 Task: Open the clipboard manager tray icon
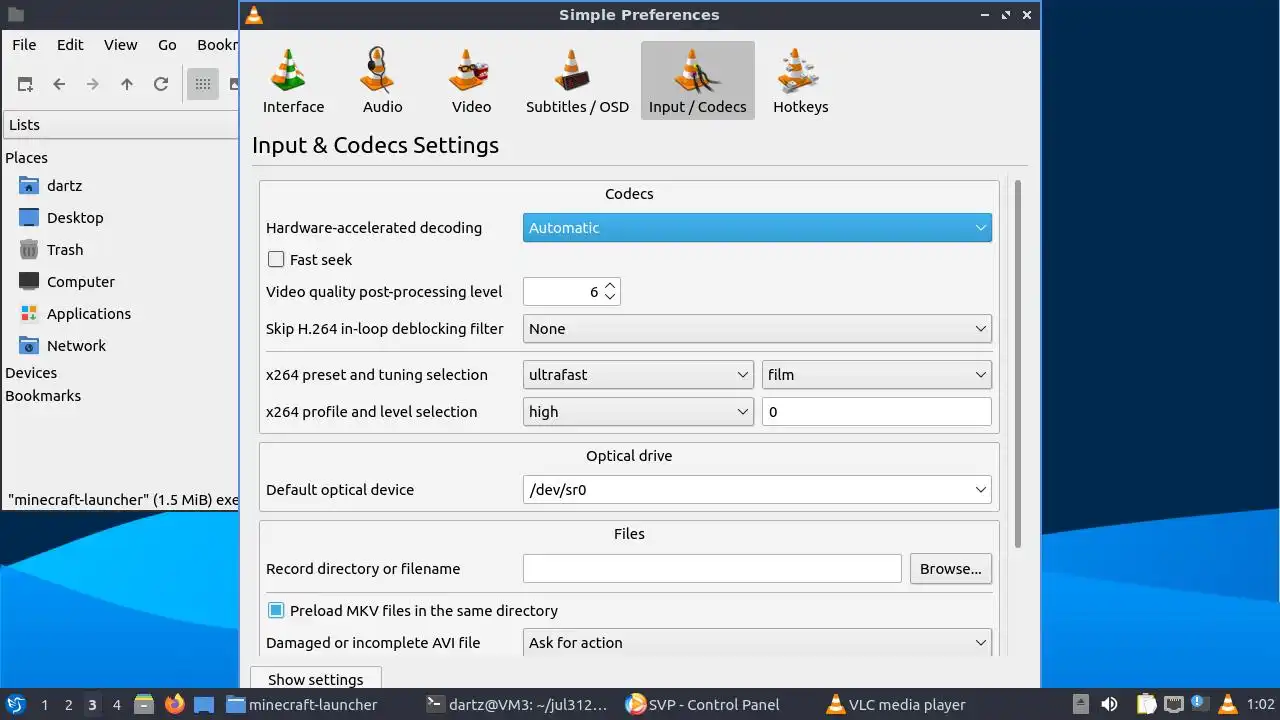[x=1147, y=704]
